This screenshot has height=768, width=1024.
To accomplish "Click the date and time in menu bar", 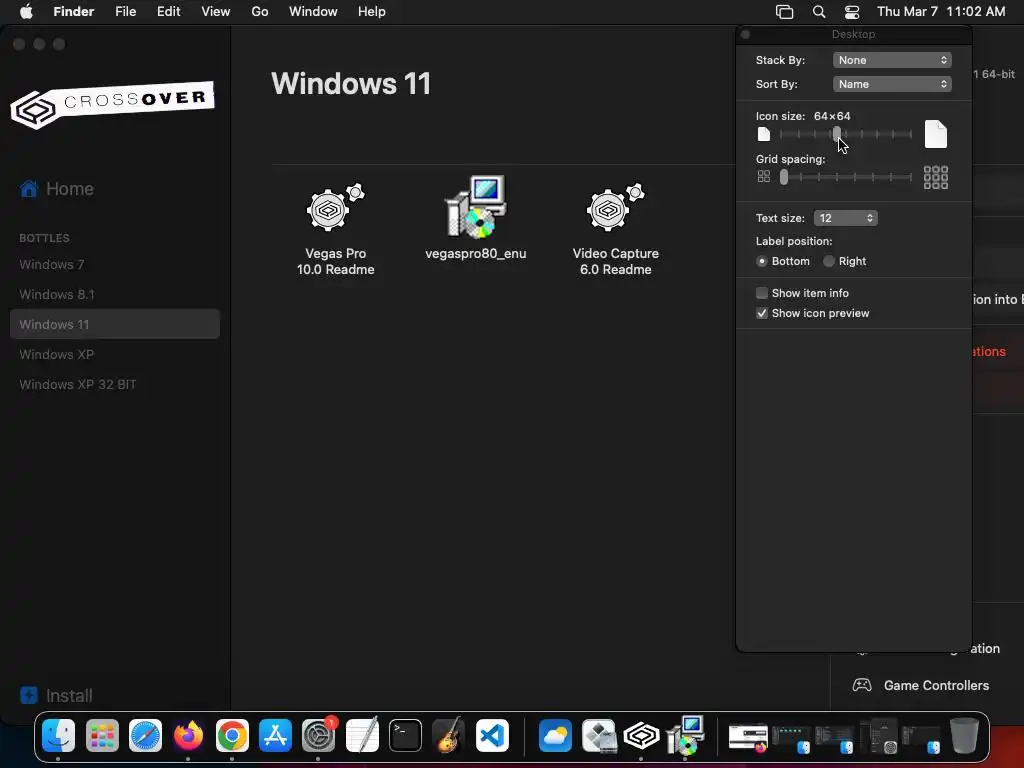I will pos(941,12).
